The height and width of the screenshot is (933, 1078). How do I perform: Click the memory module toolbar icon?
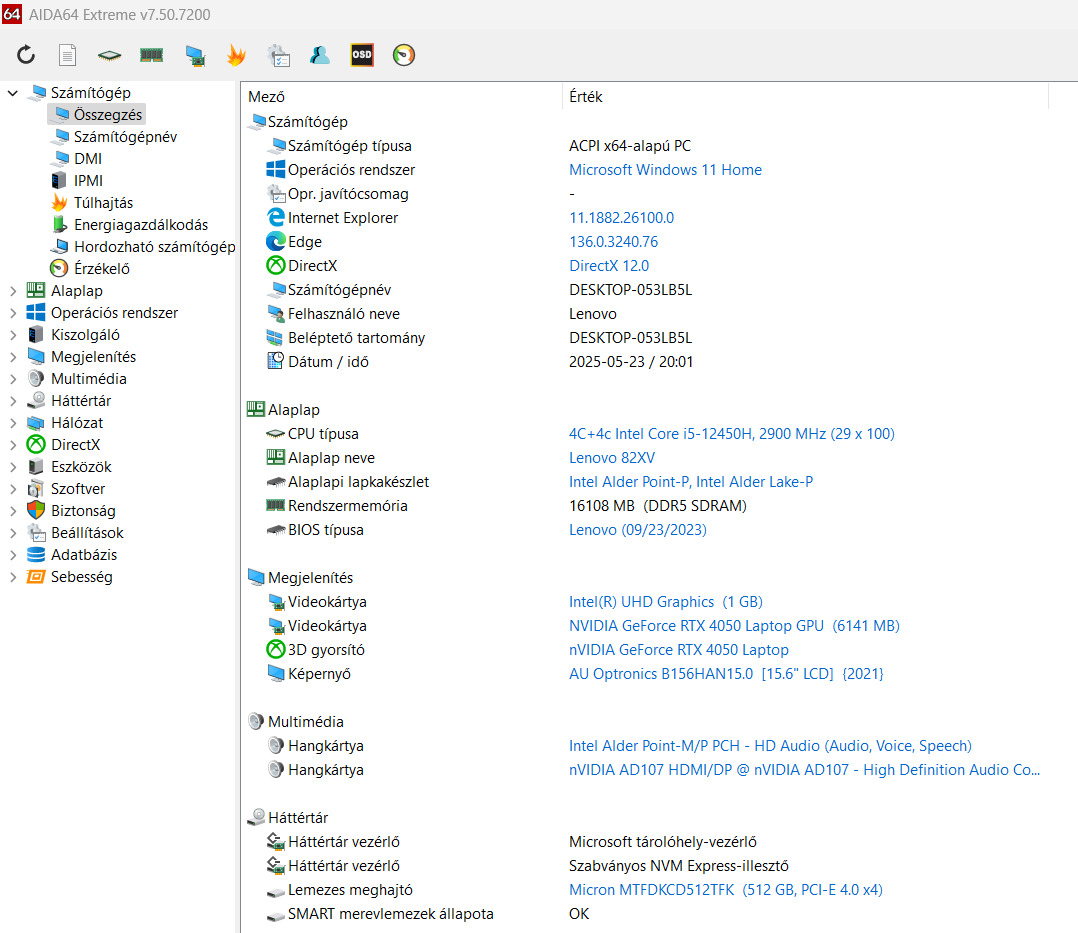[x=151, y=55]
